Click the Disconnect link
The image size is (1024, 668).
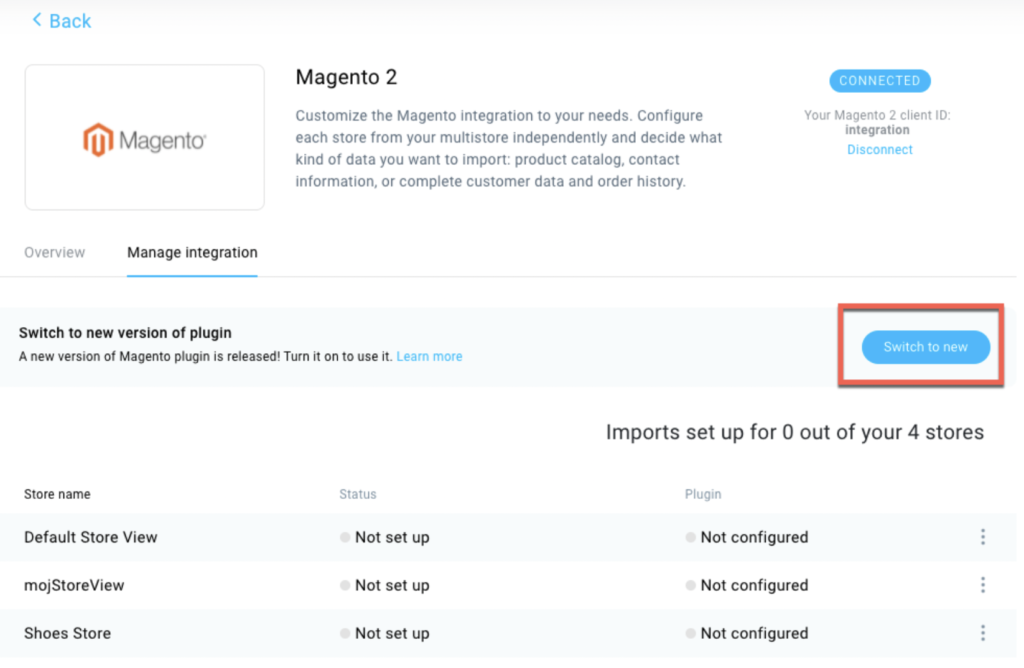click(879, 150)
